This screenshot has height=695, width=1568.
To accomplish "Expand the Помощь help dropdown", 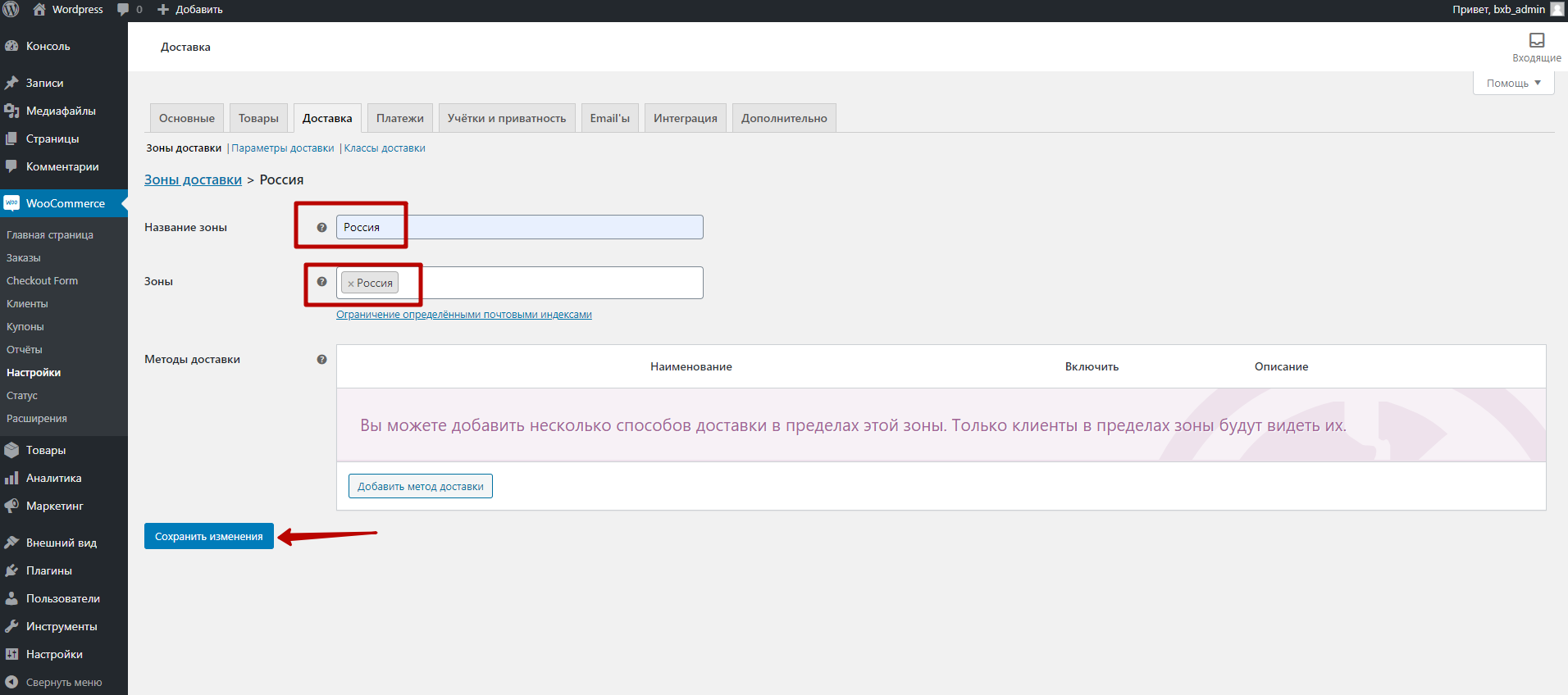I will (1514, 83).
